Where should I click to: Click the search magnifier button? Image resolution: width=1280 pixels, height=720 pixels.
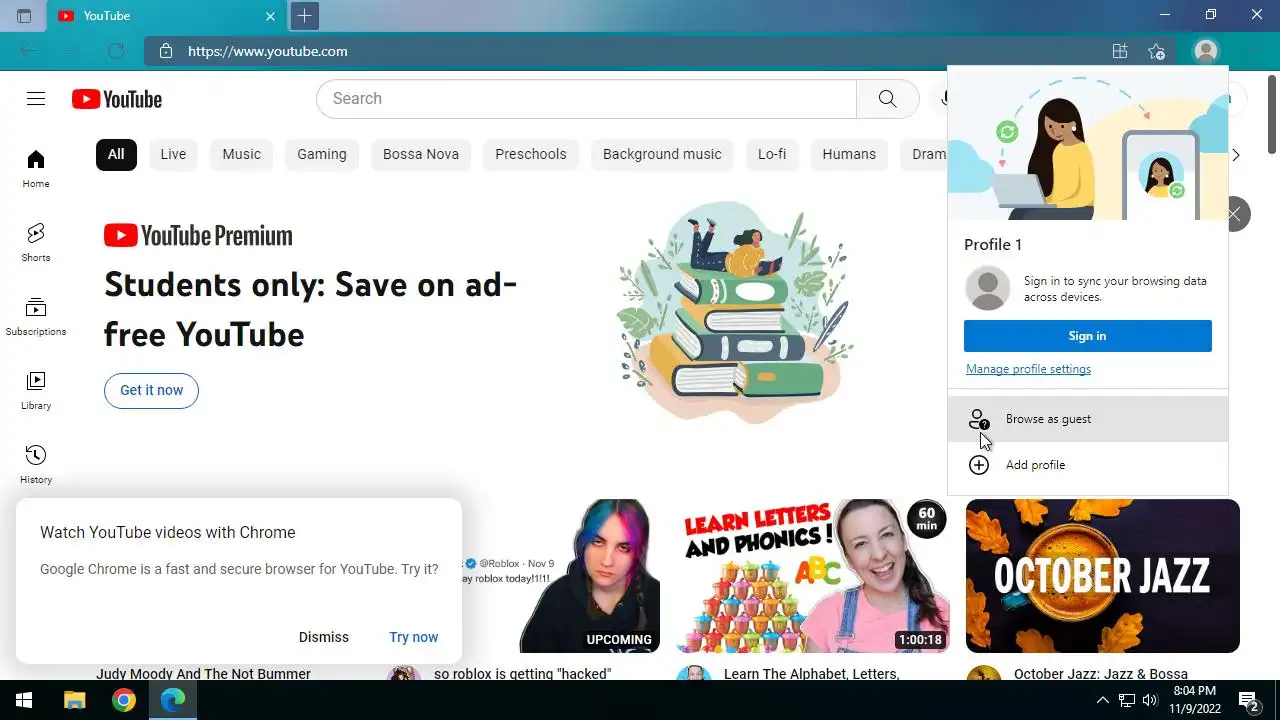click(887, 98)
